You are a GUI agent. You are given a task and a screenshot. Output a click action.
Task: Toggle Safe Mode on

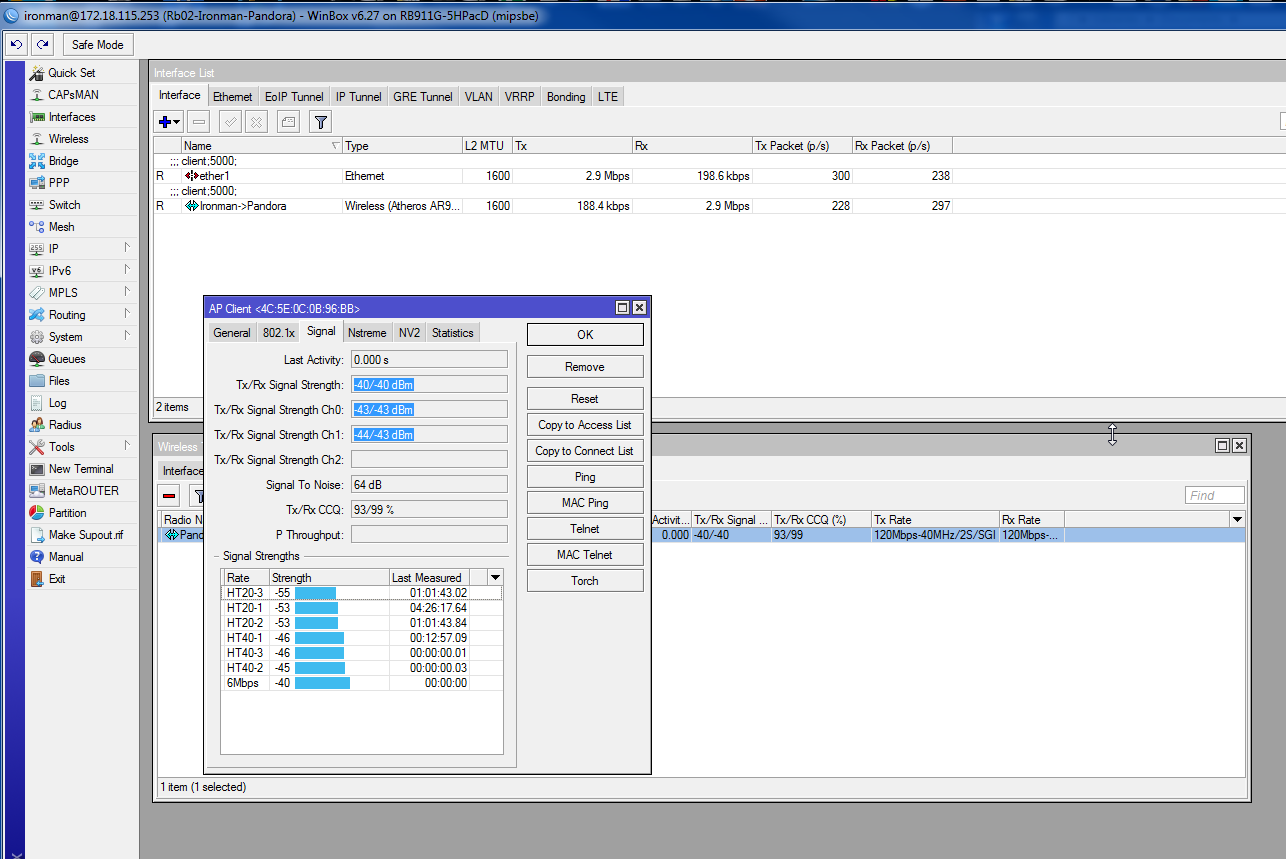[x=98, y=44]
